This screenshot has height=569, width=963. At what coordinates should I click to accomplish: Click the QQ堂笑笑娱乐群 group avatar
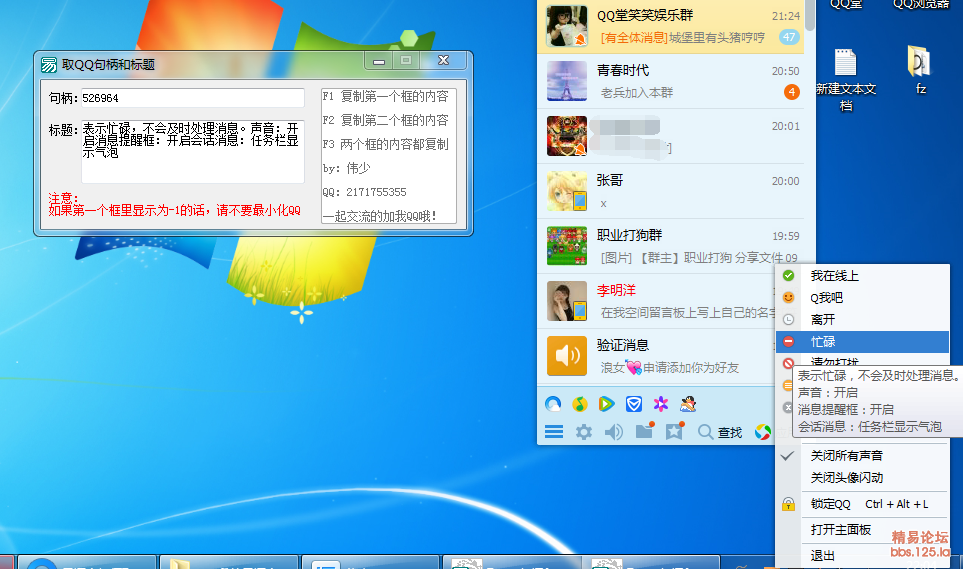[x=567, y=26]
